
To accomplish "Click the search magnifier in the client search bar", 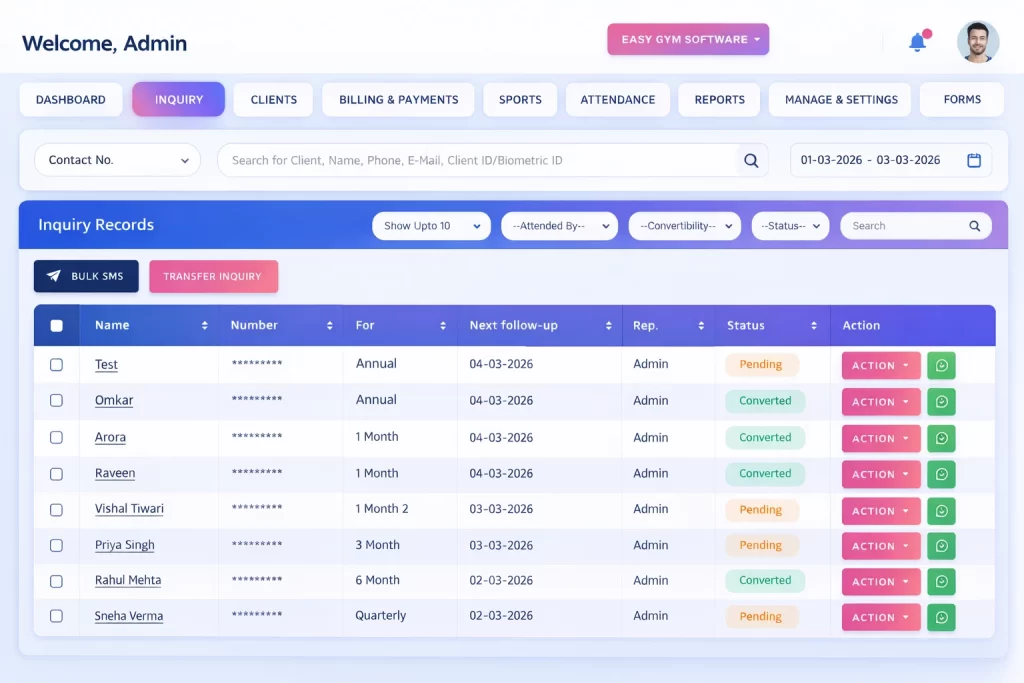I will (x=751, y=160).
